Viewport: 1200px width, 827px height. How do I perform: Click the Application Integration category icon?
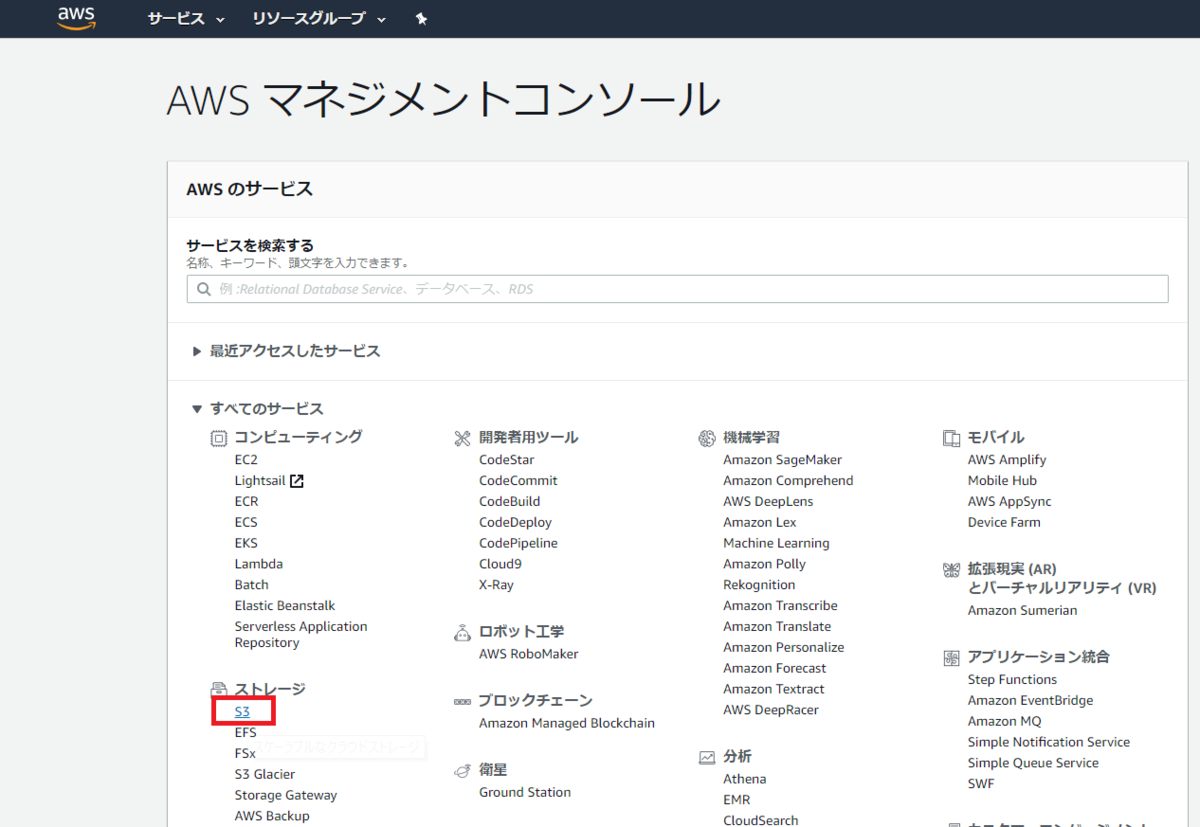pyautogui.click(x=951, y=658)
